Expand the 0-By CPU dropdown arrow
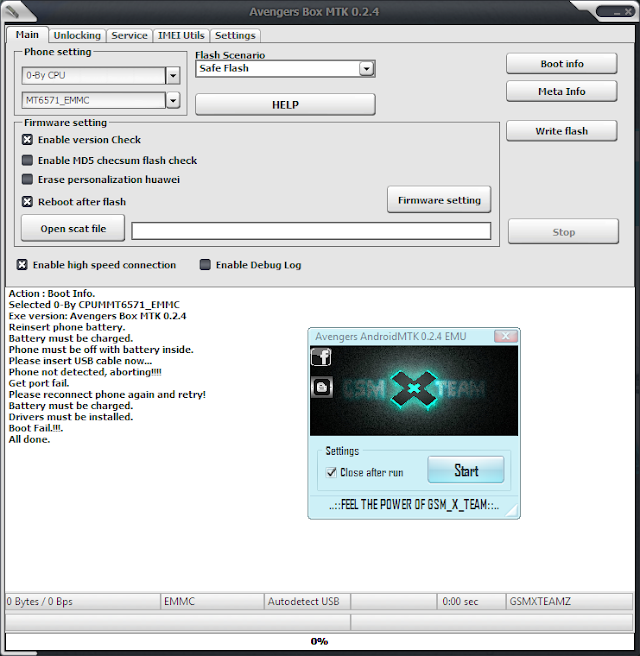 tap(173, 76)
